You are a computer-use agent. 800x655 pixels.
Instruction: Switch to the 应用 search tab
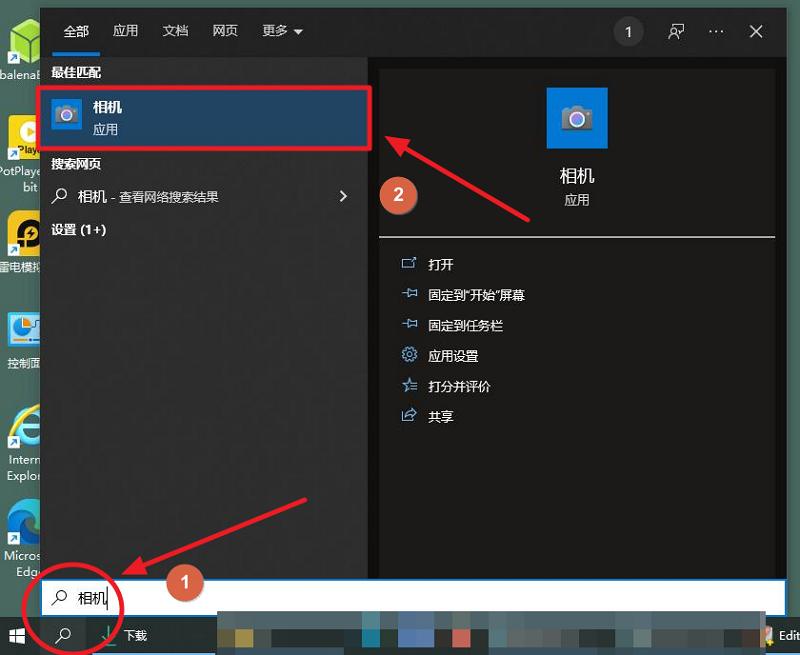(125, 31)
